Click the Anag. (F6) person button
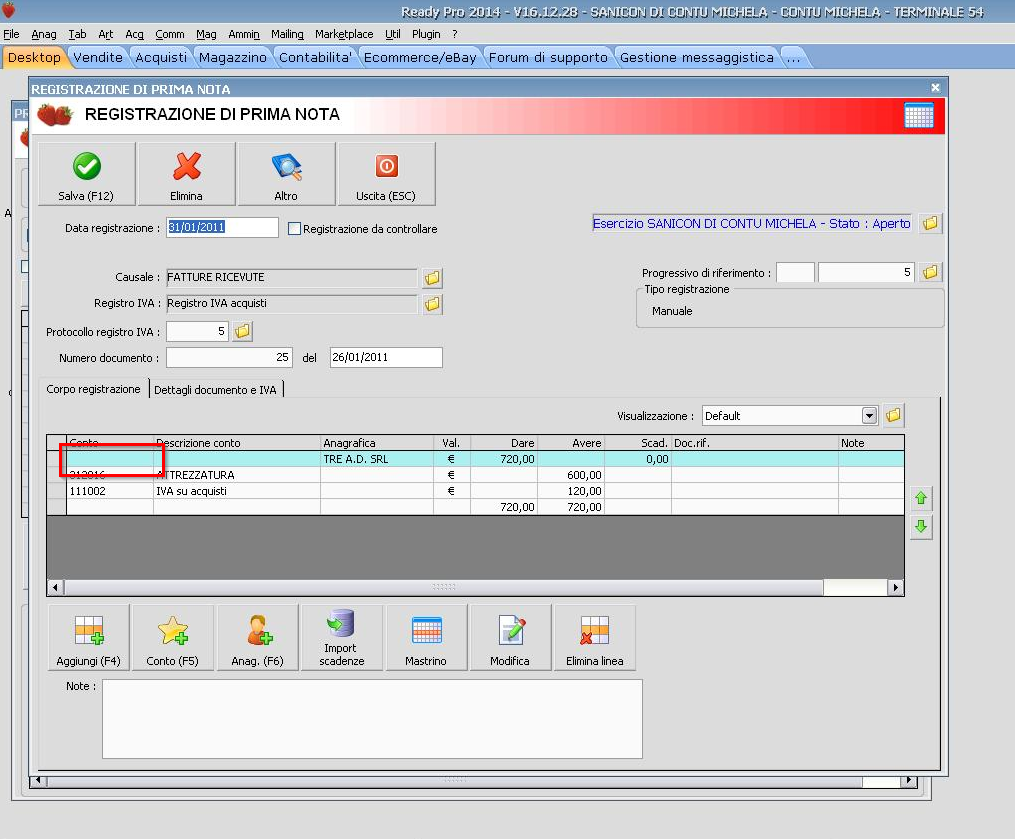1015x839 pixels. pos(258,638)
